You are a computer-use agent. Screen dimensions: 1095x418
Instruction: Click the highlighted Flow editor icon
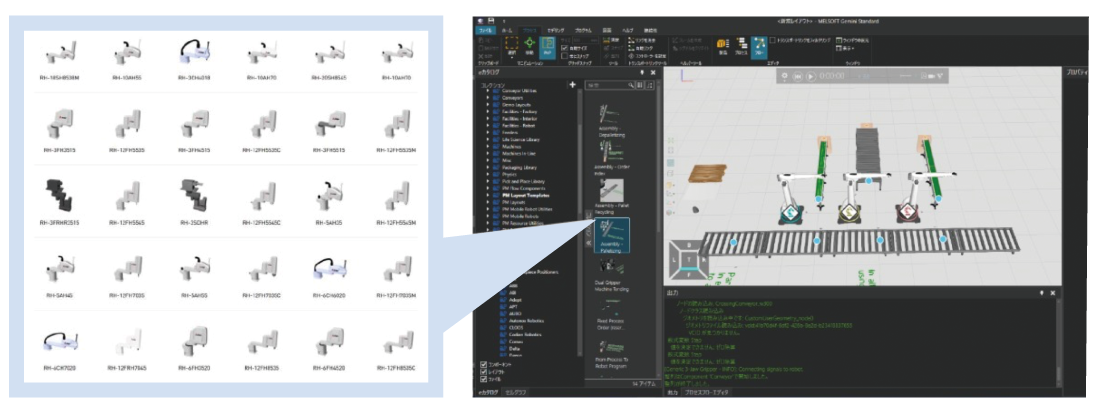(758, 44)
